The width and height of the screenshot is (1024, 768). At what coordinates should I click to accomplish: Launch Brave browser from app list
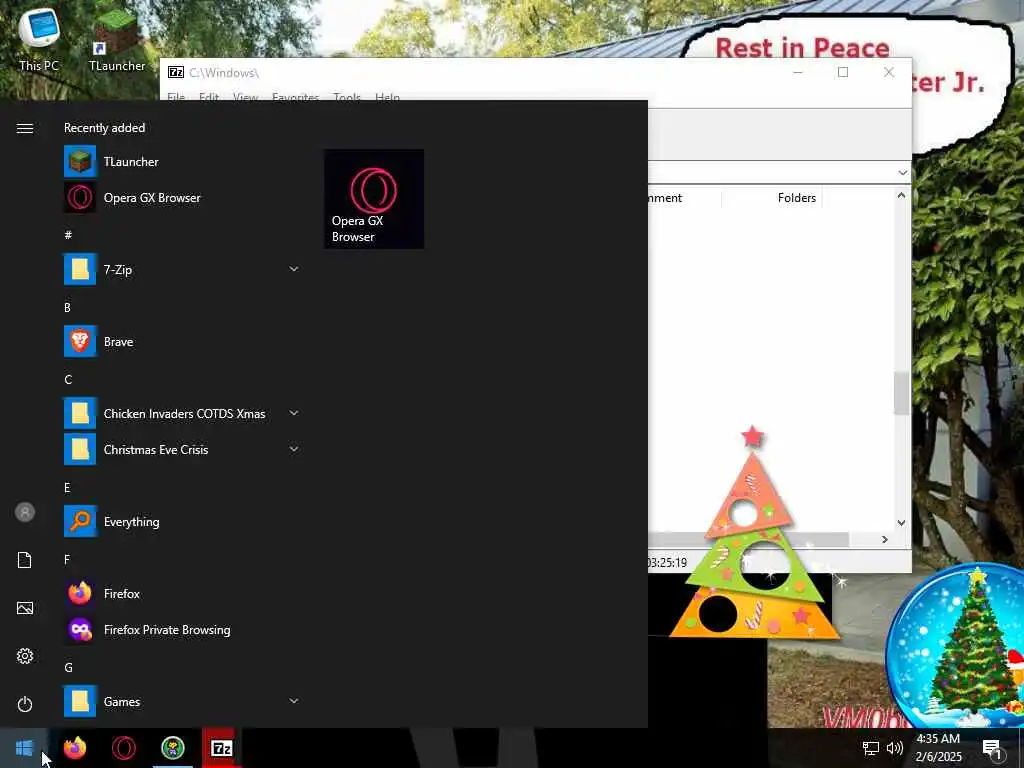(x=182, y=342)
